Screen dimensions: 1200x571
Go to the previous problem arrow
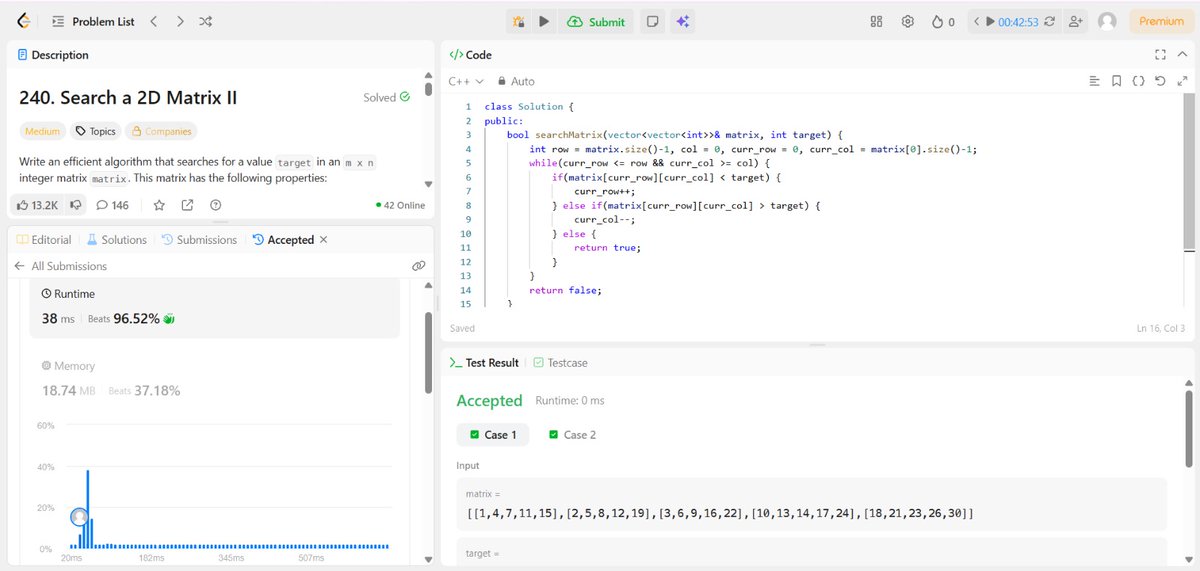(153, 21)
